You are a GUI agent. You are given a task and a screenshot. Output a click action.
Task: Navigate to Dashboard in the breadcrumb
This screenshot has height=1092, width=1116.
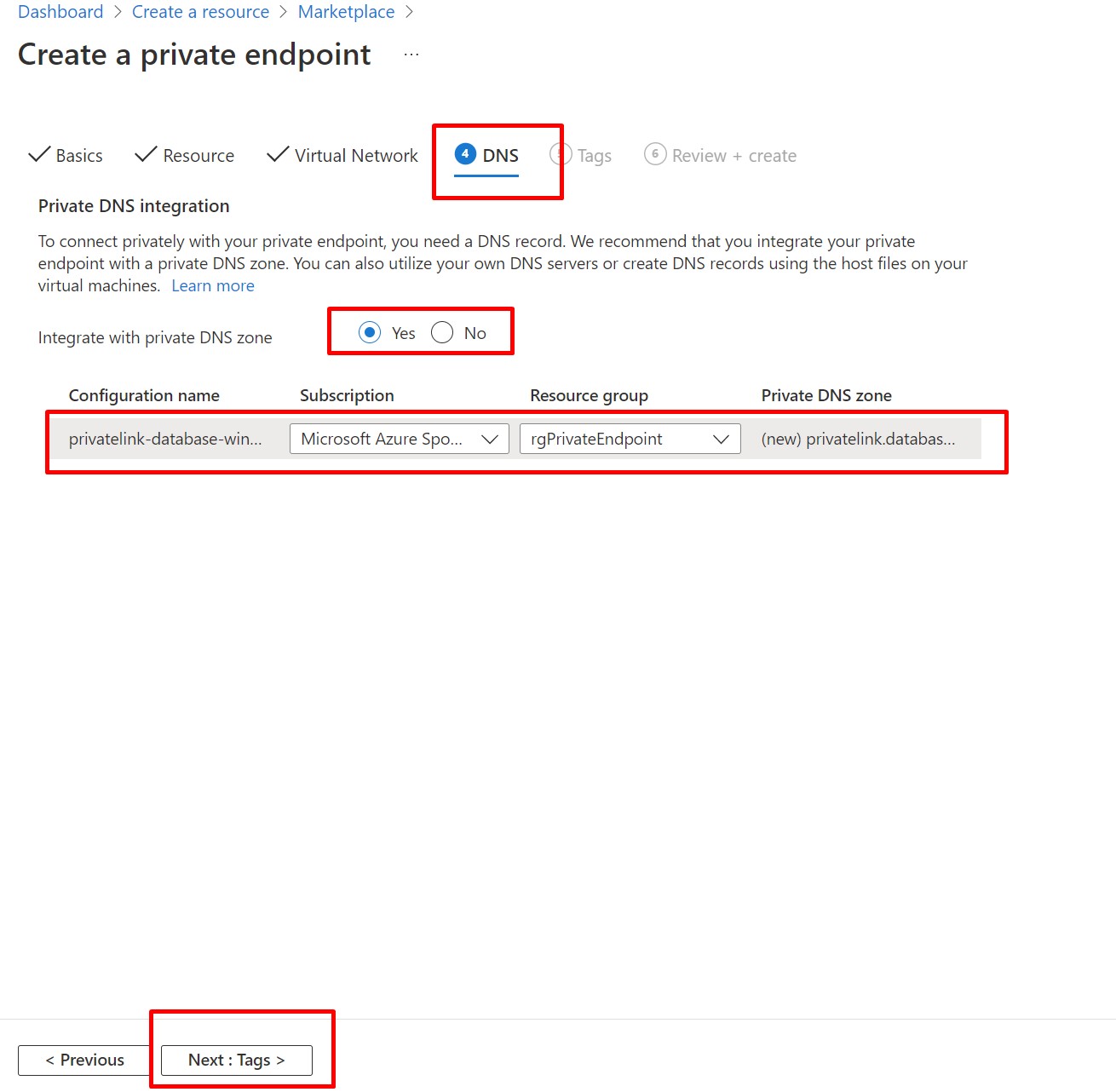(60, 12)
